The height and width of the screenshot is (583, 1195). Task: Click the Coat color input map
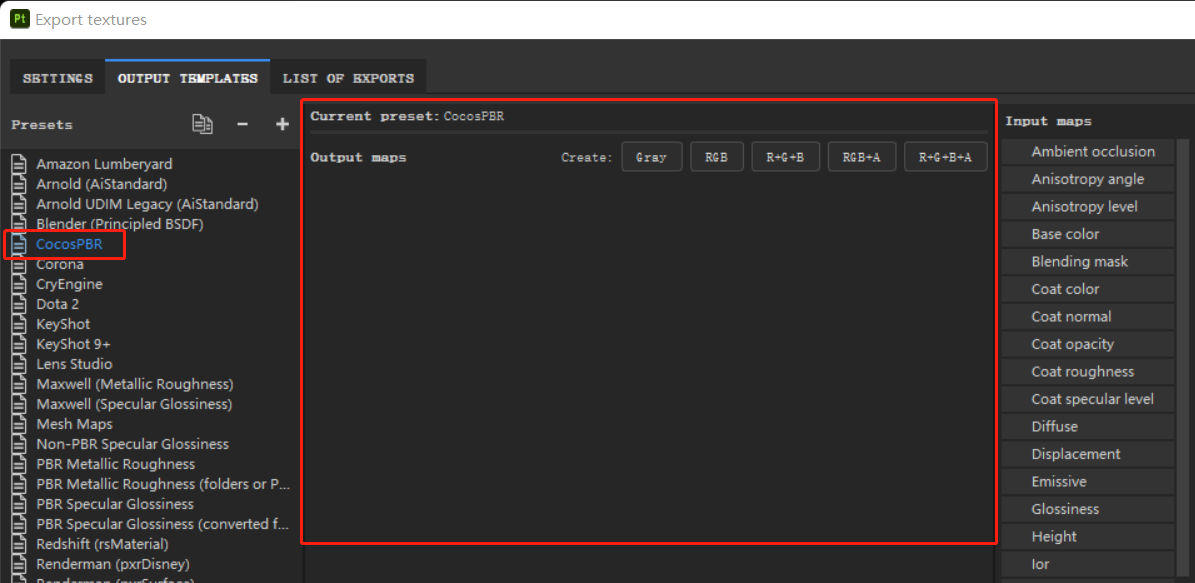coord(1088,289)
